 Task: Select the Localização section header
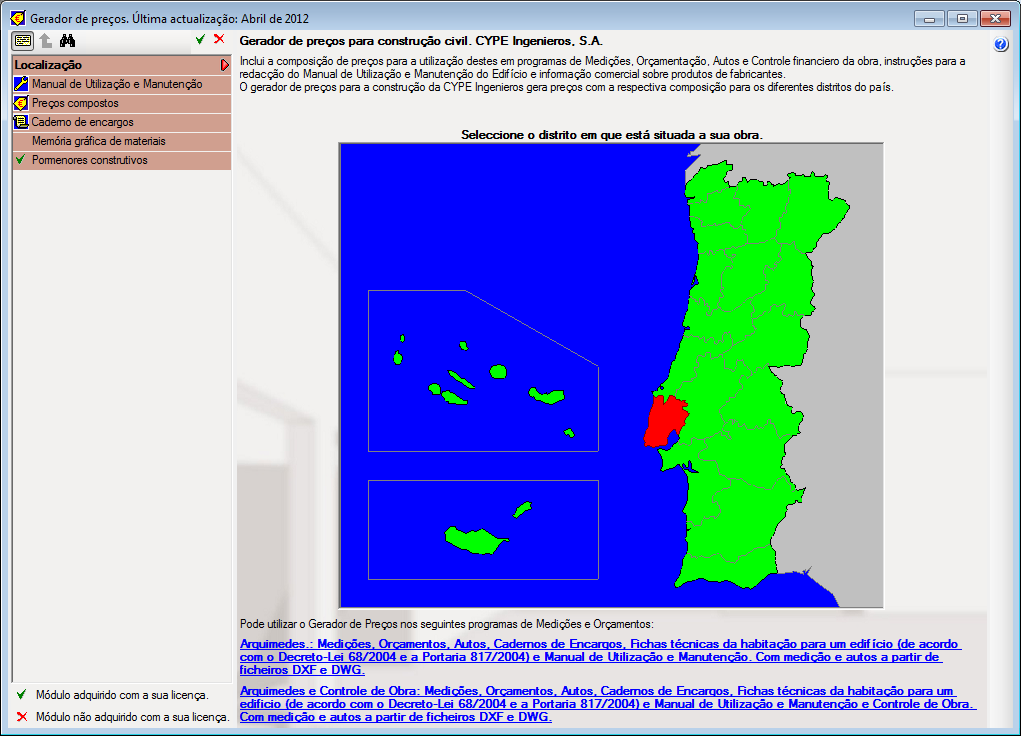coord(122,65)
